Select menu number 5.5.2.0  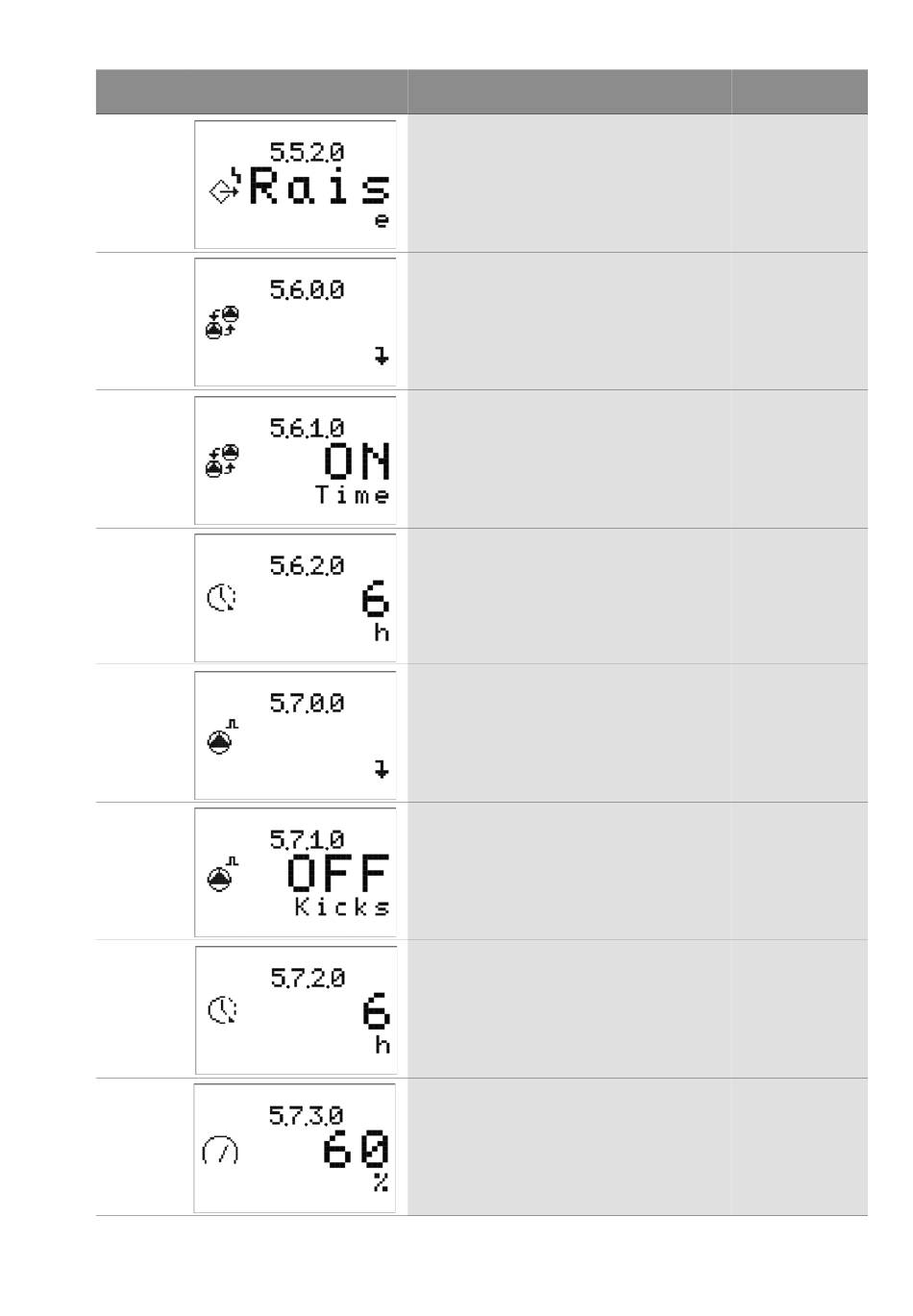tap(307, 152)
